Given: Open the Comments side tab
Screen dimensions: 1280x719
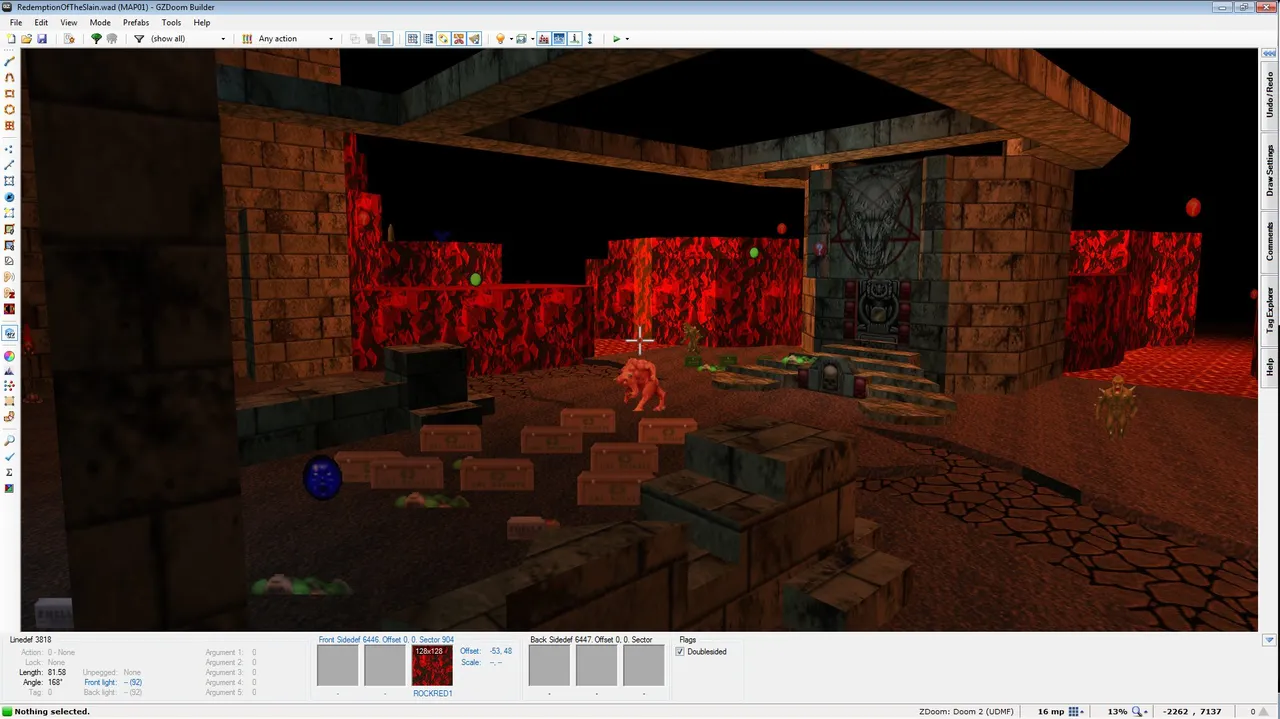Looking at the screenshot, I should pos(1270,241).
